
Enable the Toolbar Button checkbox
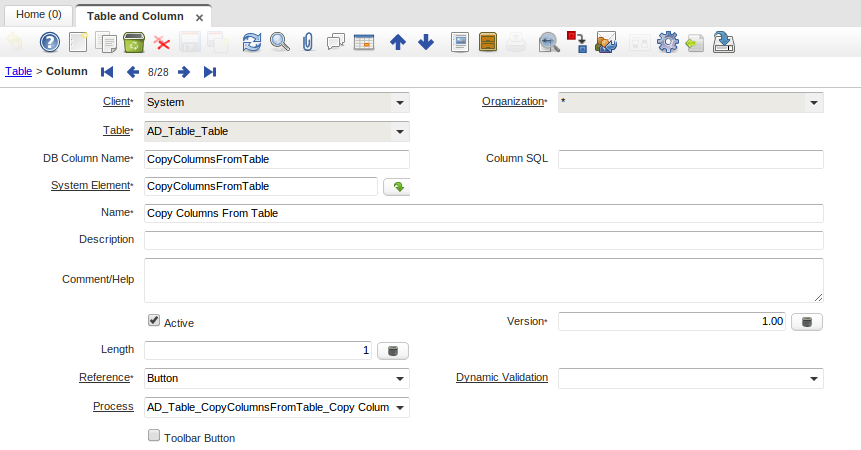pyautogui.click(x=154, y=435)
